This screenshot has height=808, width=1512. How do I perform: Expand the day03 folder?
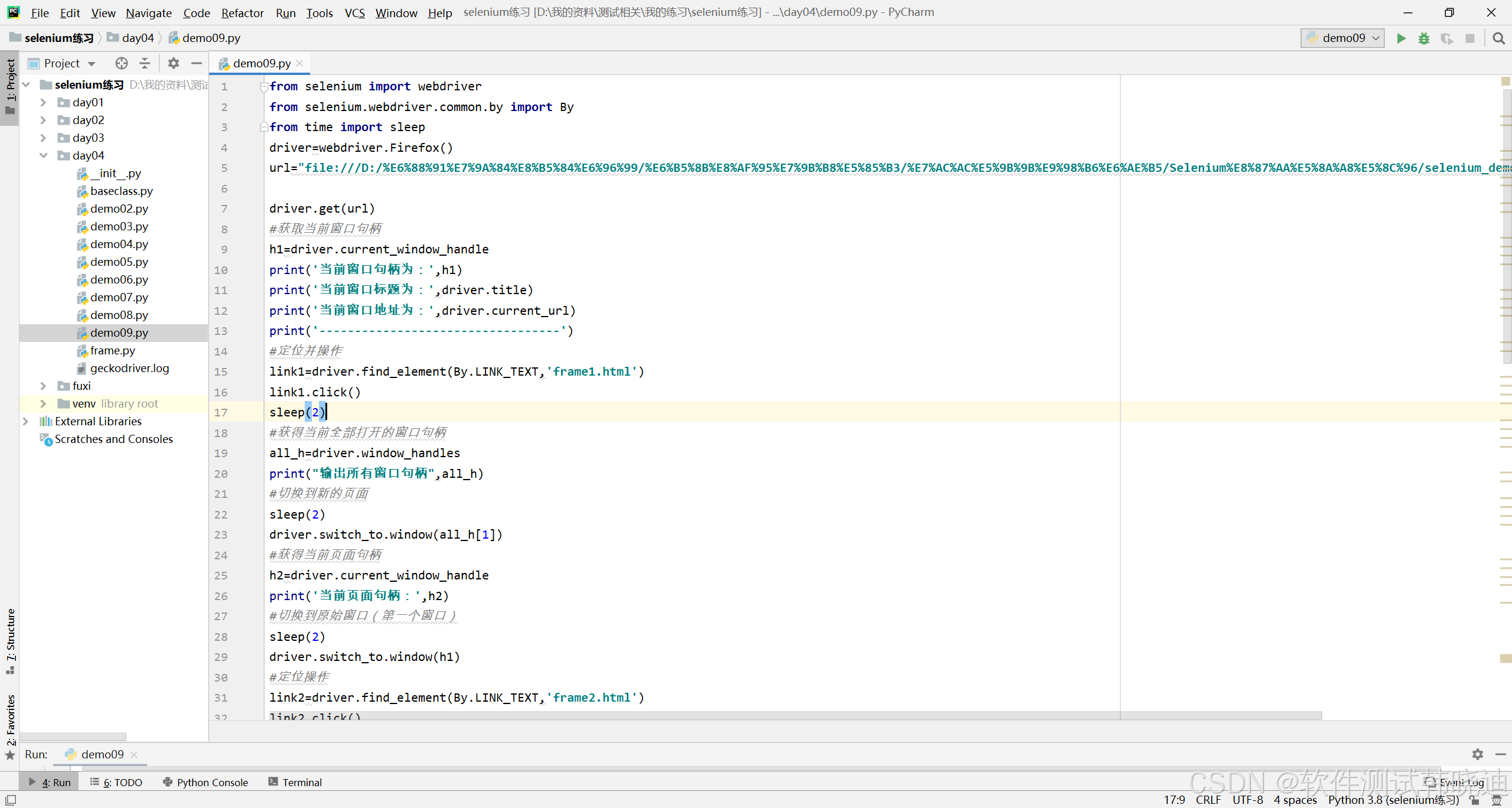coord(43,138)
